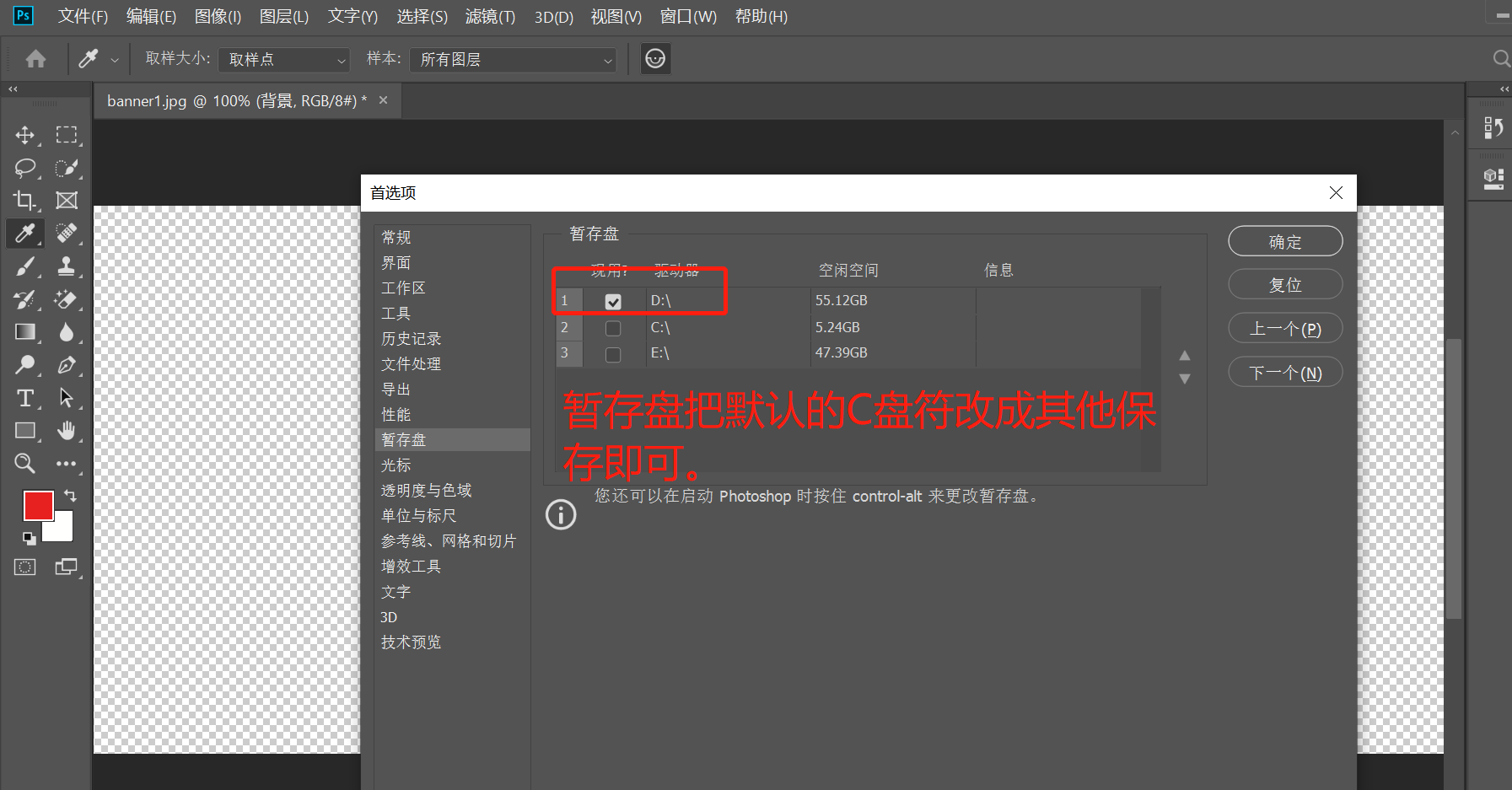This screenshot has height=790, width=1512.
Task: Open the 文件(F) menu
Action: (83, 17)
